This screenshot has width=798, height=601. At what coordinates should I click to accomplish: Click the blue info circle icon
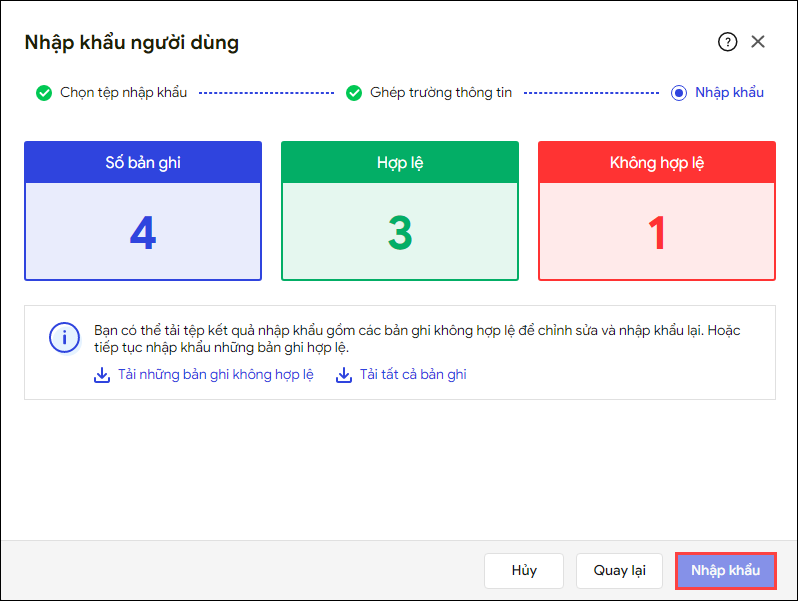[x=64, y=337]
